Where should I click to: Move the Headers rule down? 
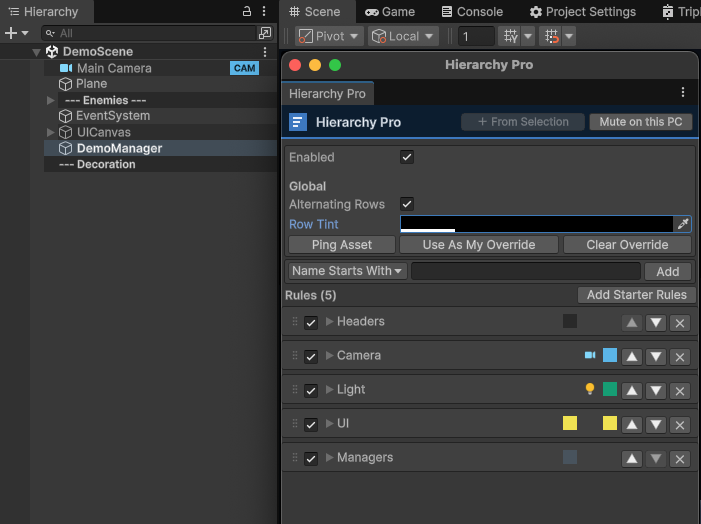pos(656,322)
